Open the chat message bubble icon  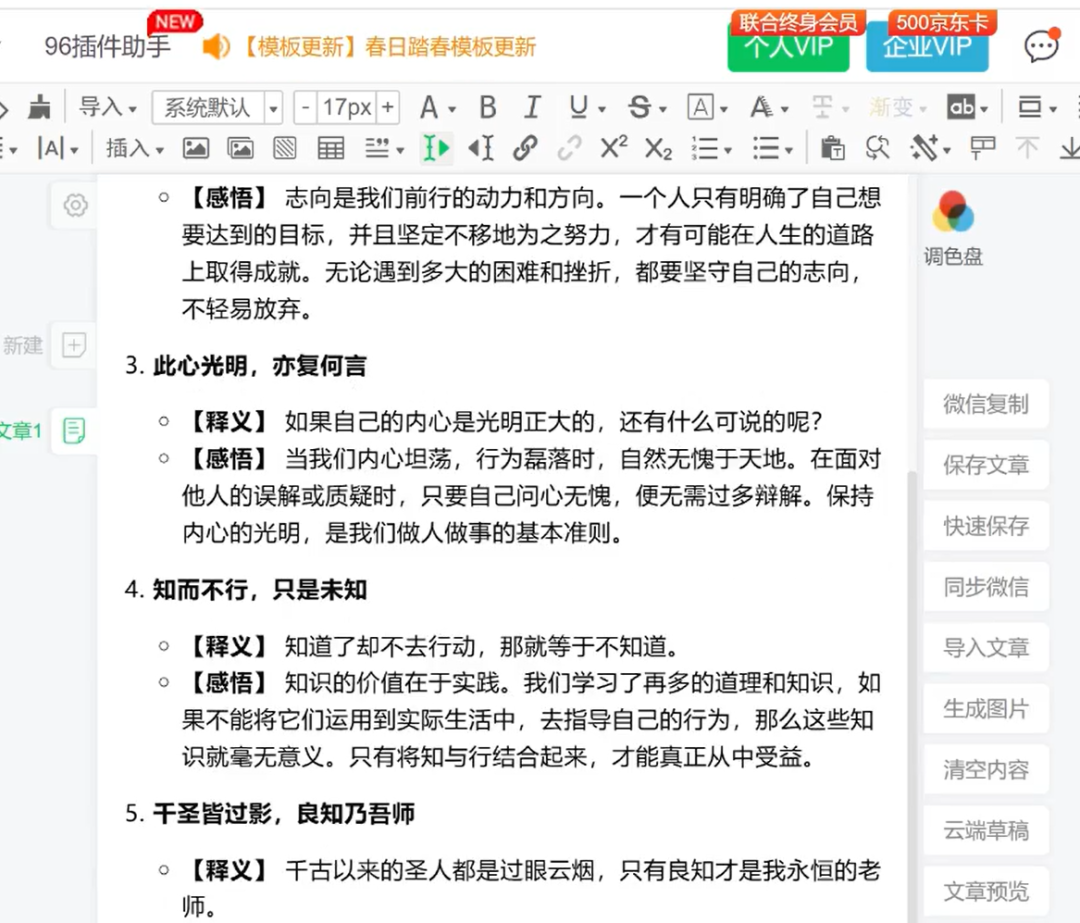[x=1041, y=45]
